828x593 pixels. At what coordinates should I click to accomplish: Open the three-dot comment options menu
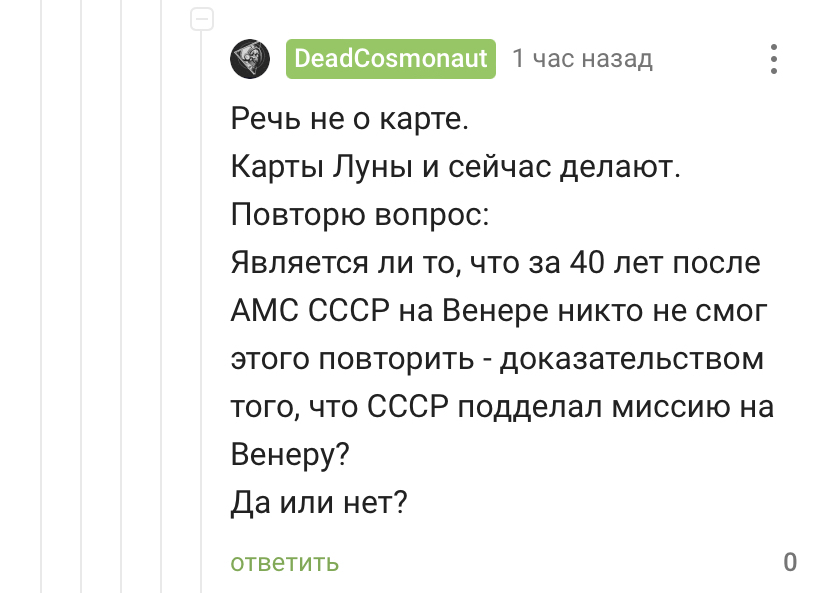773,59
